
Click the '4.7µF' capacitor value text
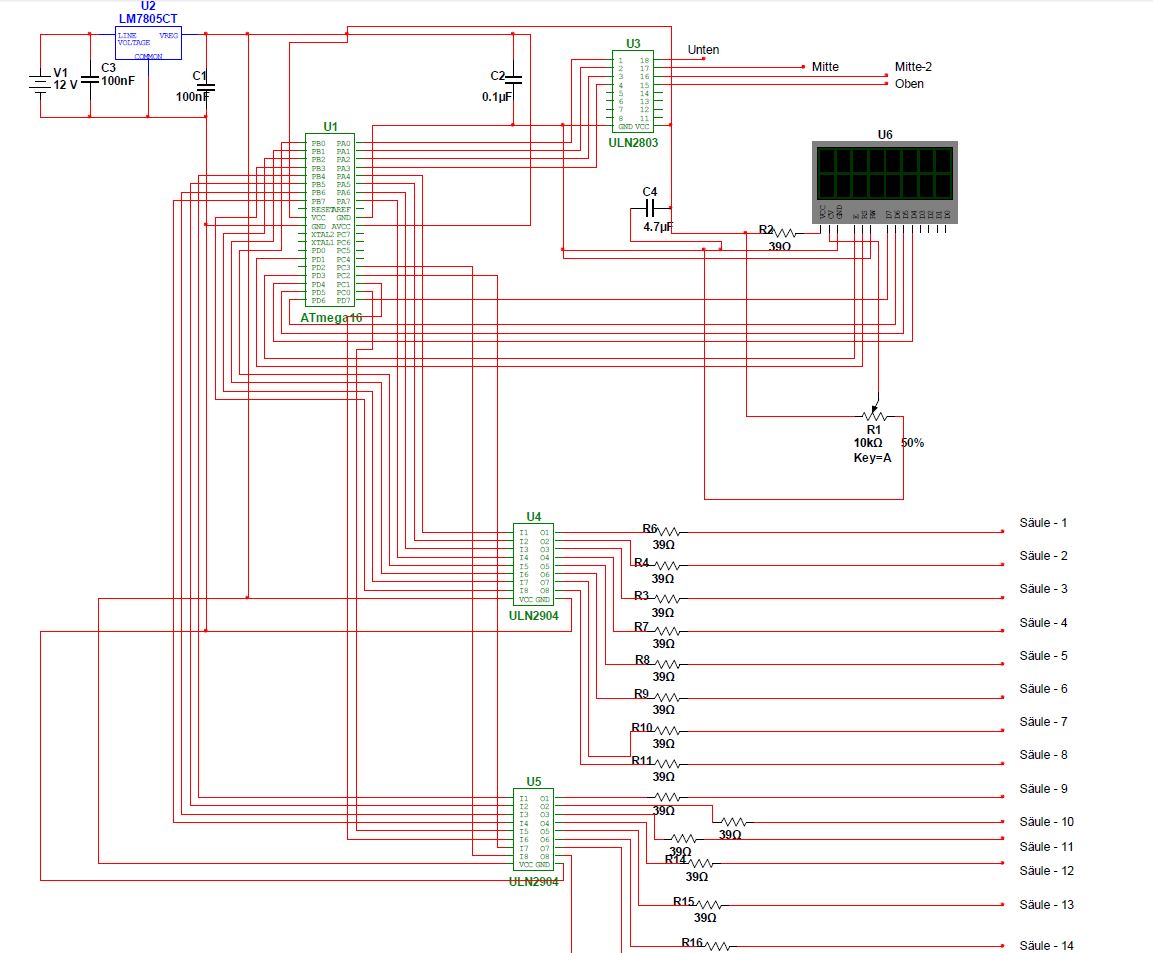click(658, 227)
